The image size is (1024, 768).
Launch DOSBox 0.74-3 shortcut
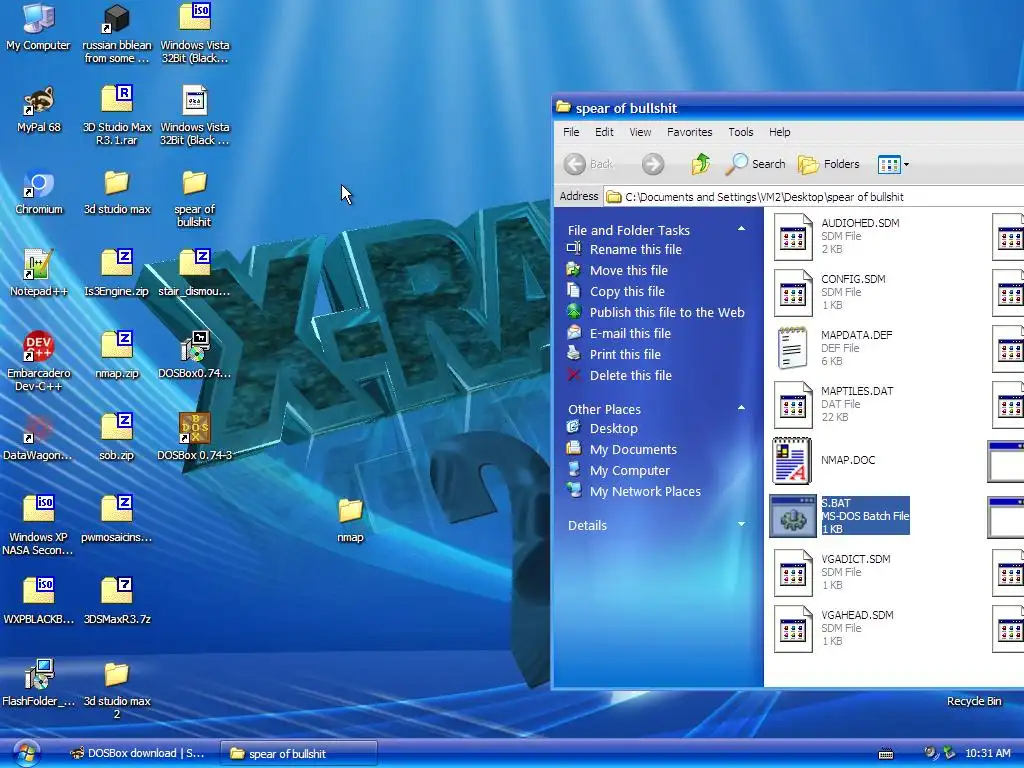195,438
